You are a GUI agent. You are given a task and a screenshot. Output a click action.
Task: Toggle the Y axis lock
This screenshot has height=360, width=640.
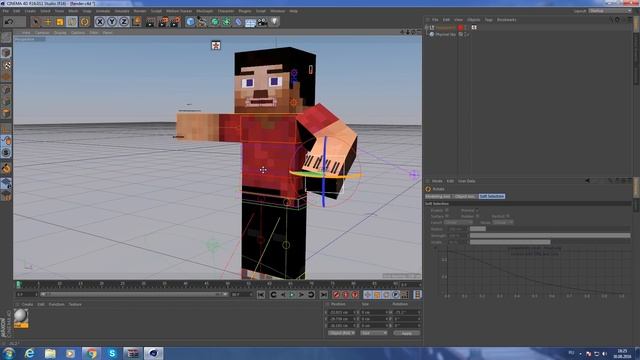pos(112,22)
